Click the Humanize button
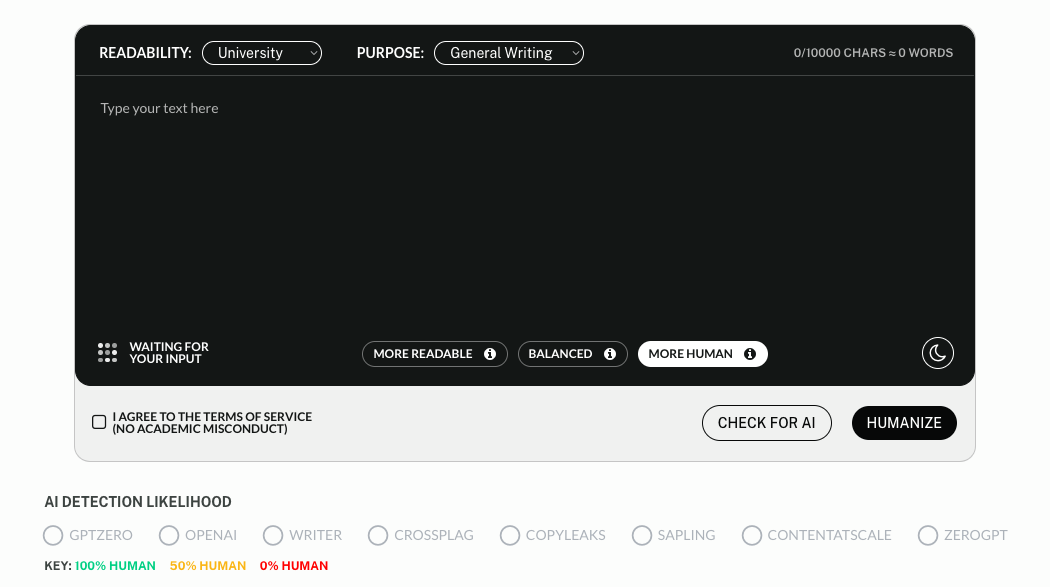The image size is (1050, 587). [904, 423]
